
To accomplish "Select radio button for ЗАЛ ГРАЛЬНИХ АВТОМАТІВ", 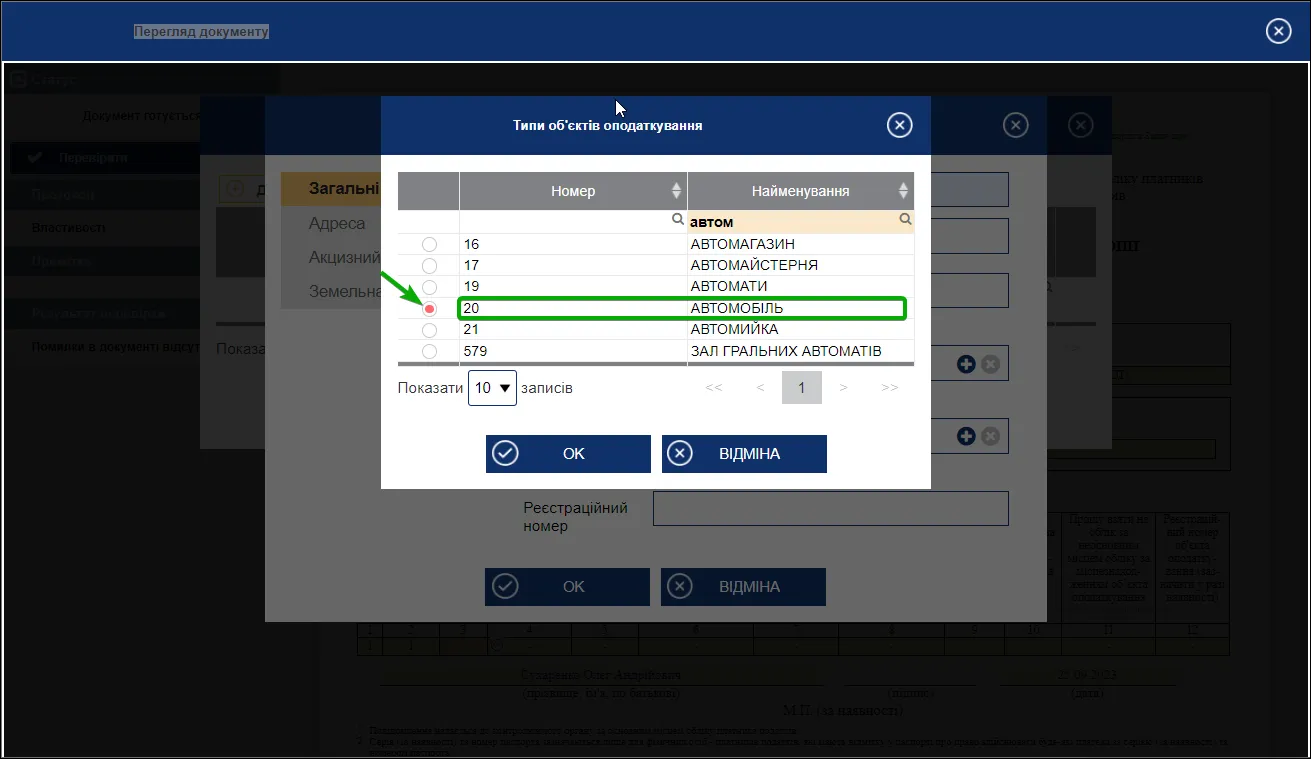I will [429, 351].
